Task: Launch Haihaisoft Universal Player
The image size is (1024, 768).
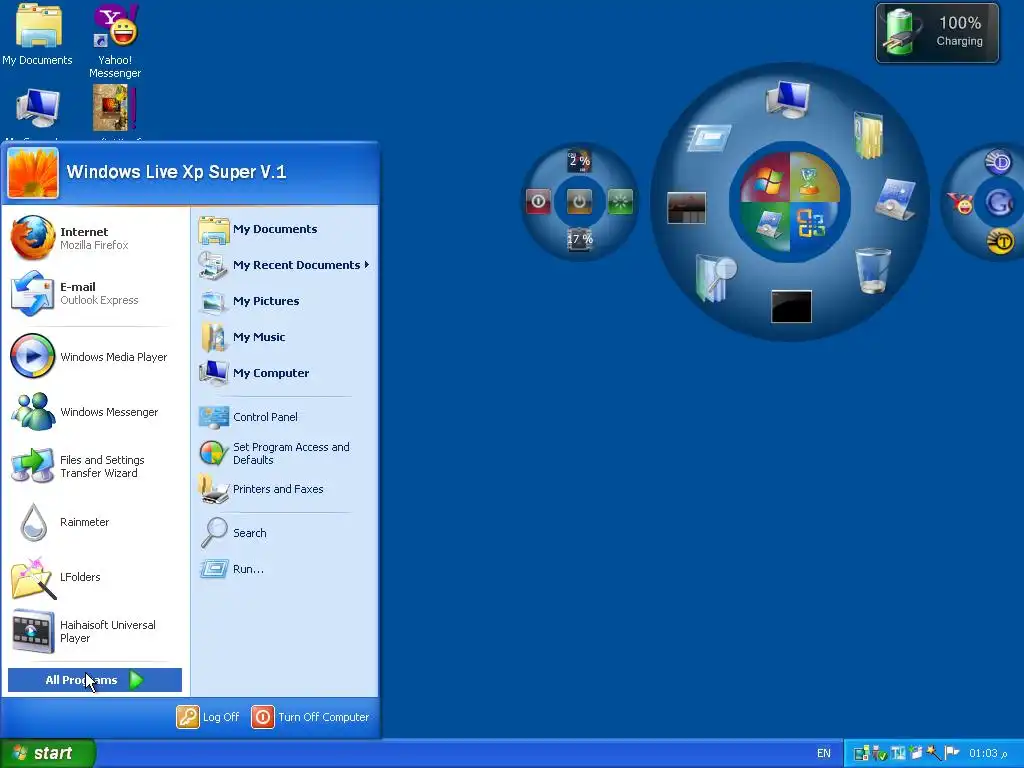Action: click(95, 632)
